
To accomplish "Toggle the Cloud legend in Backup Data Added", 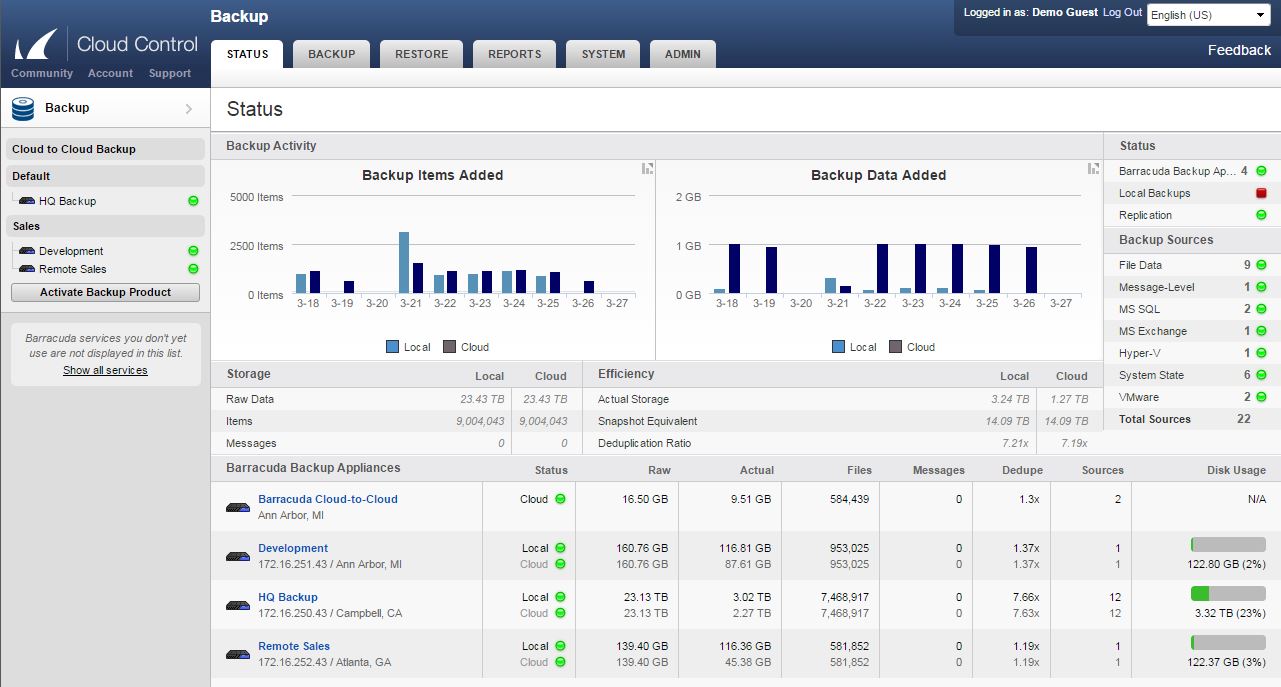I will click(x=911, y=347).
